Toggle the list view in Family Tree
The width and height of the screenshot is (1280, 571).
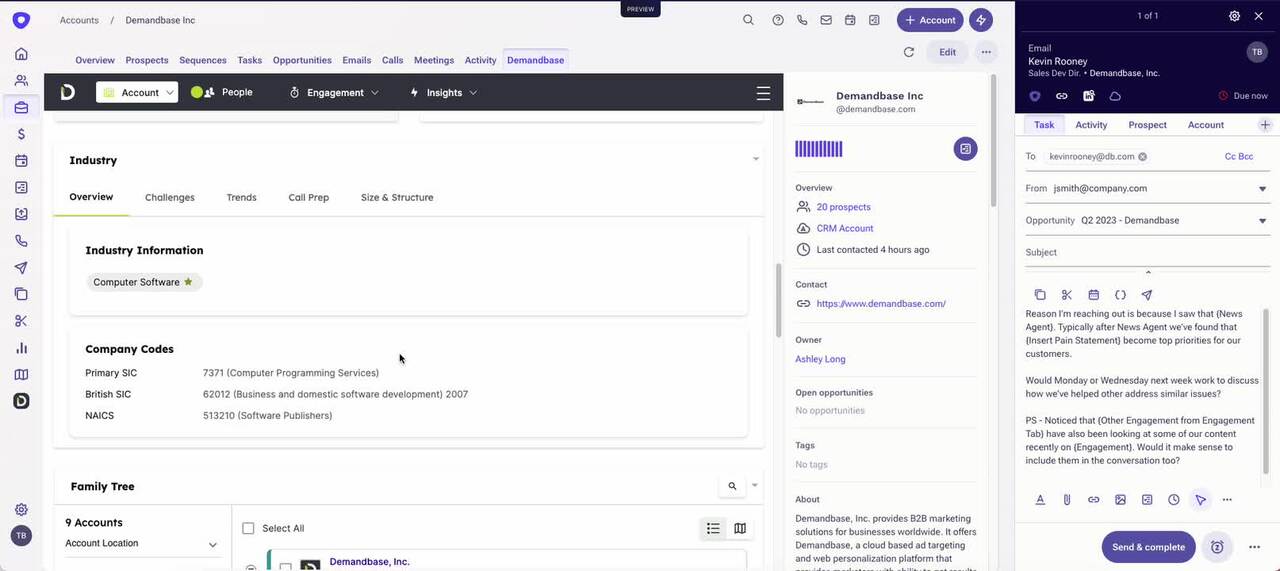tap(713, 528)
